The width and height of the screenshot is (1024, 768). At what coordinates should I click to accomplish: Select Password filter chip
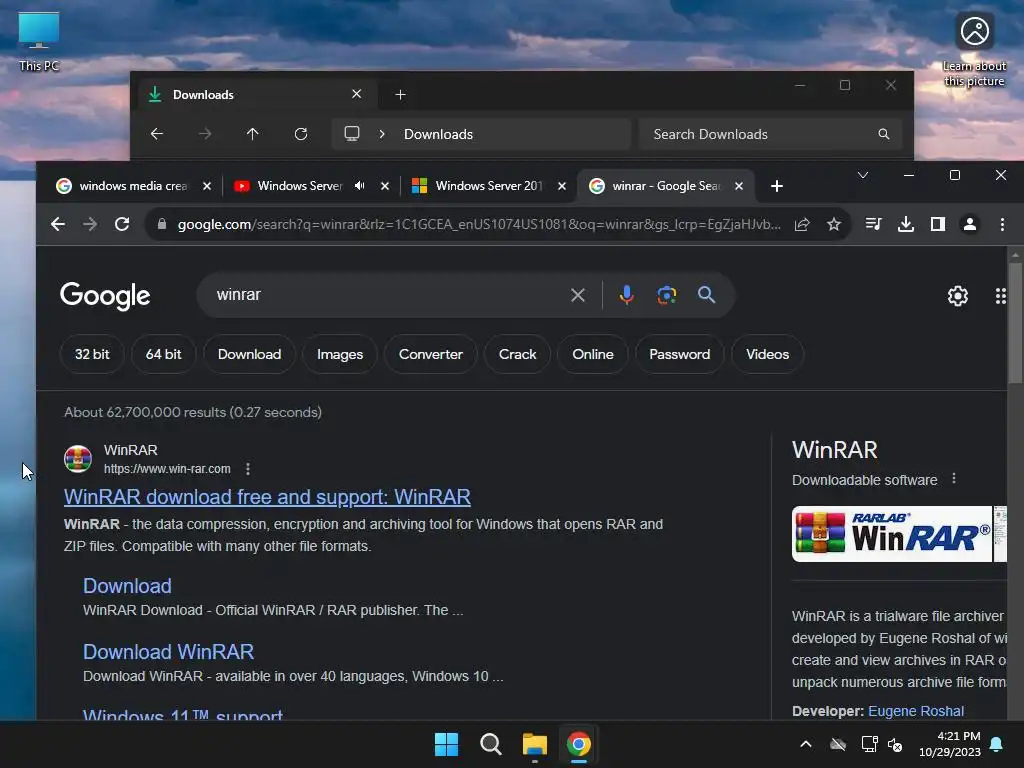pos(679,354)
